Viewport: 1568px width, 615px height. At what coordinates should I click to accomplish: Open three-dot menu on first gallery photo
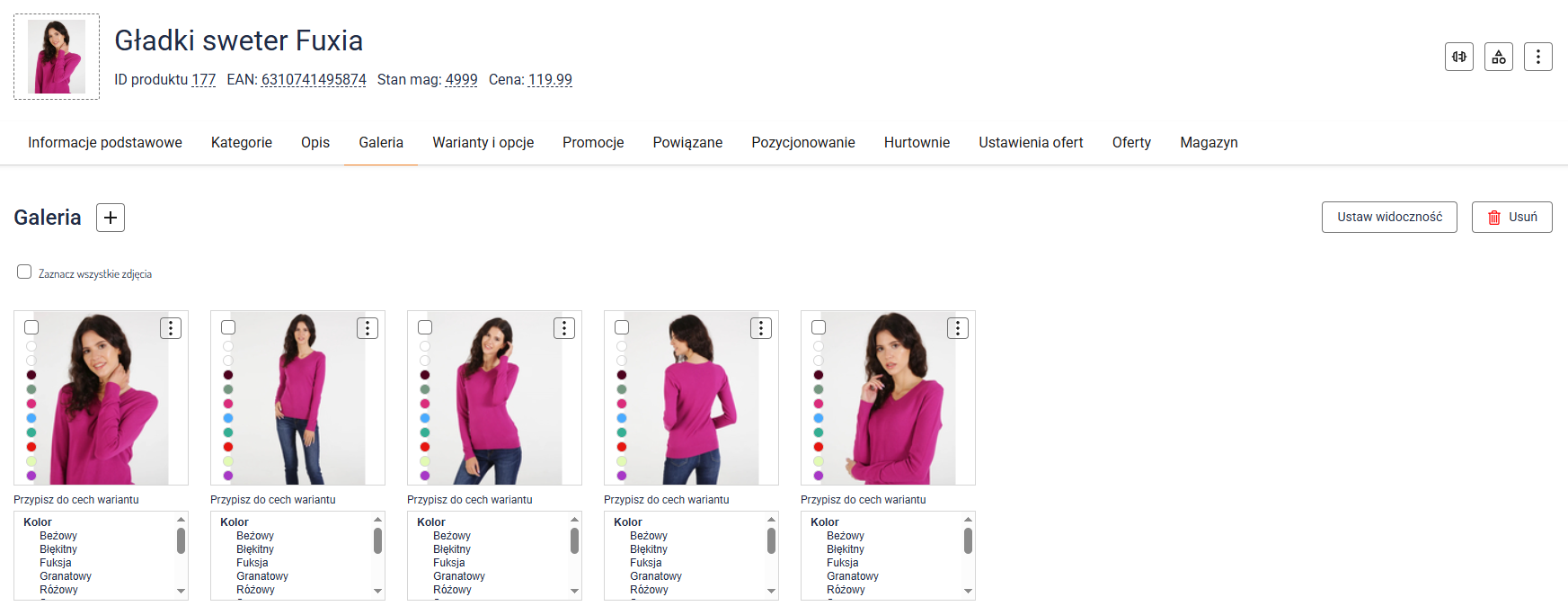point(171,328)
